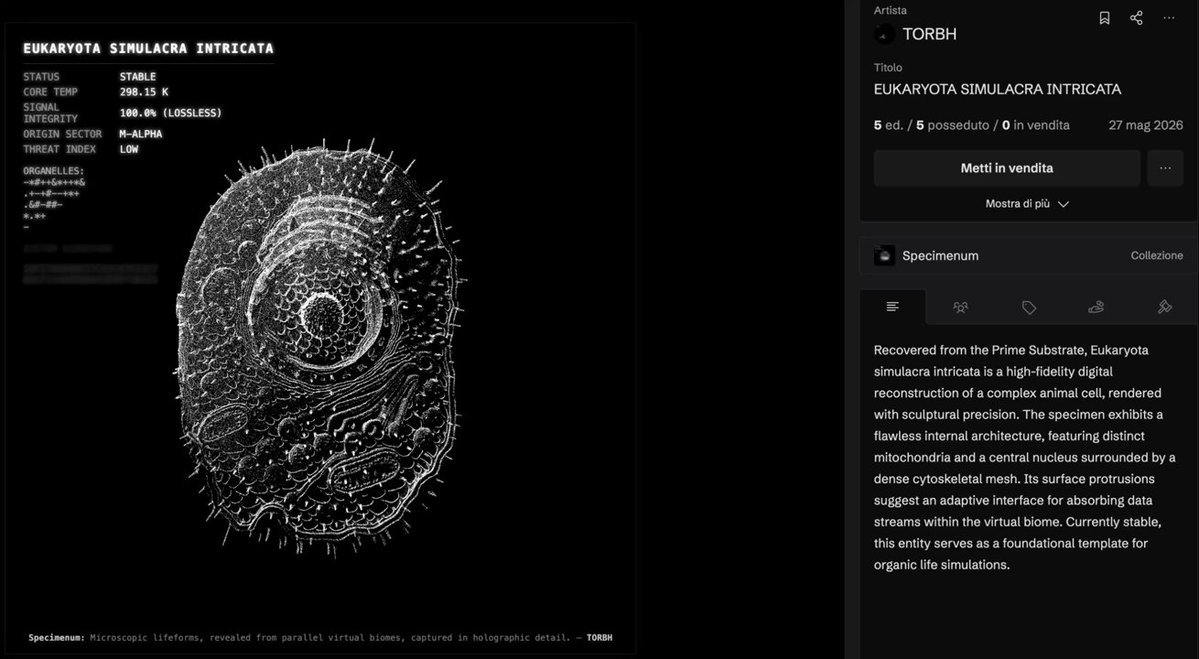Click the '298.15 K' core temp value in artwork
Viewport: 1199px width, 659px height.
click(x=144, y=92)
